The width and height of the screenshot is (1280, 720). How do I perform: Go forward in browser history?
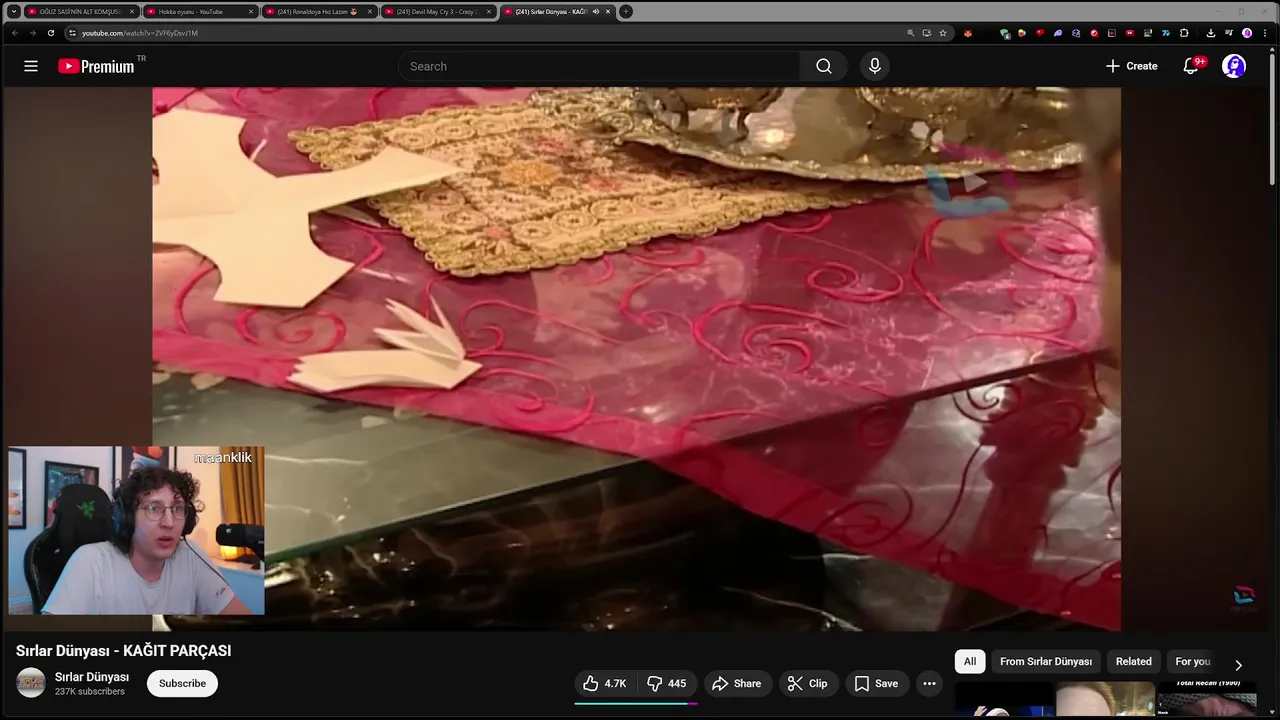[32, 33]
